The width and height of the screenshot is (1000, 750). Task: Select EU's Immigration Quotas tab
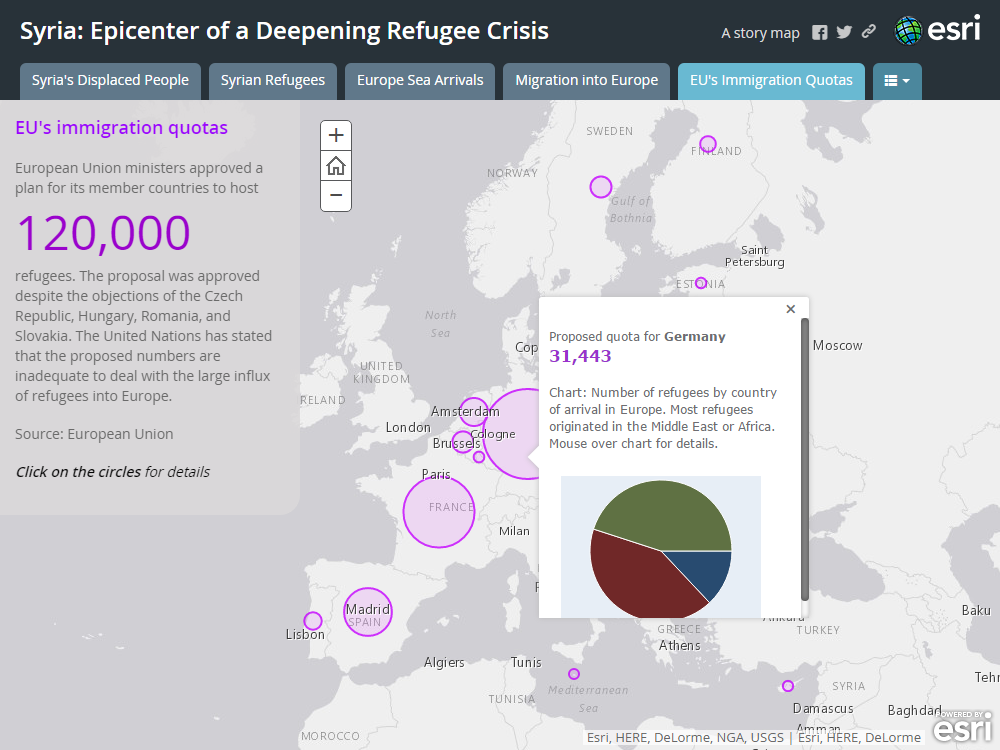[771, 81]
